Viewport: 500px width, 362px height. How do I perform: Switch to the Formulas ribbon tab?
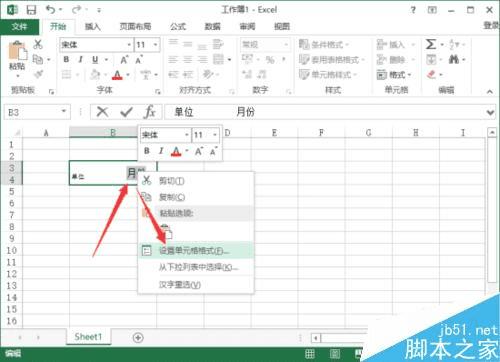[x=178, y=26]
